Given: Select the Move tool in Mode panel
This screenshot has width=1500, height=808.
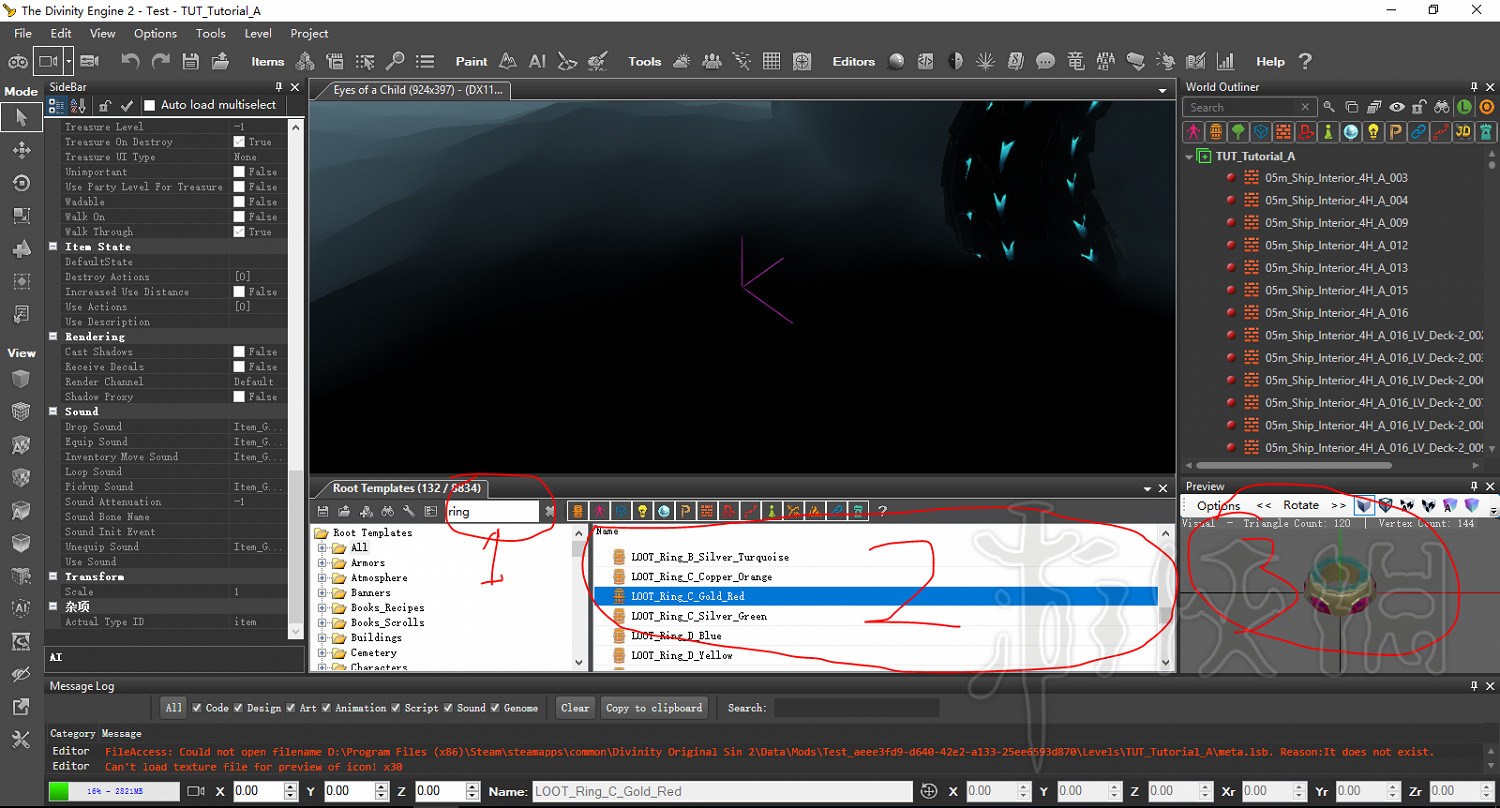Looking at the screenshot, I should point(21,150).
